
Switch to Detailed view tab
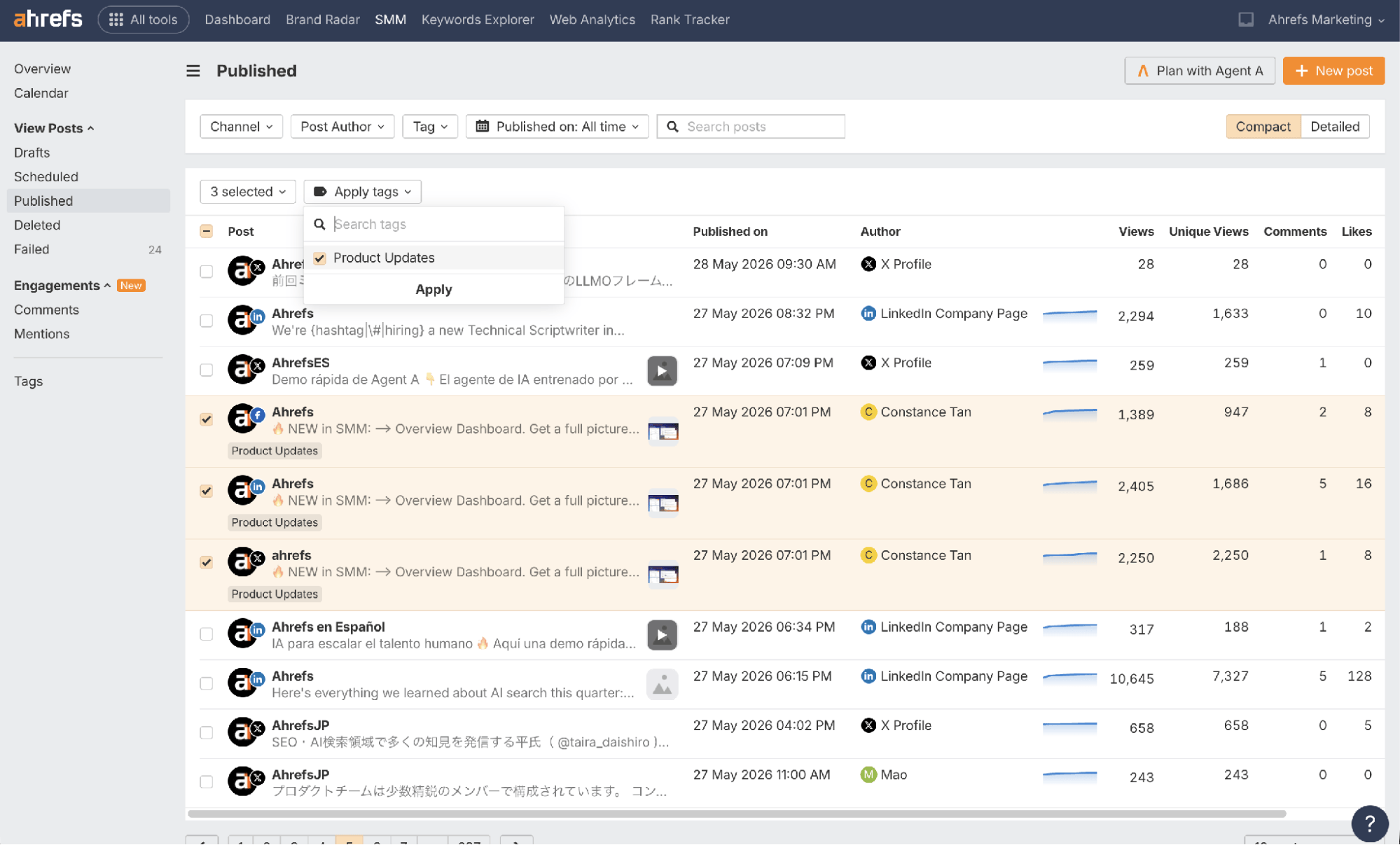click(x=1334, y=127)
